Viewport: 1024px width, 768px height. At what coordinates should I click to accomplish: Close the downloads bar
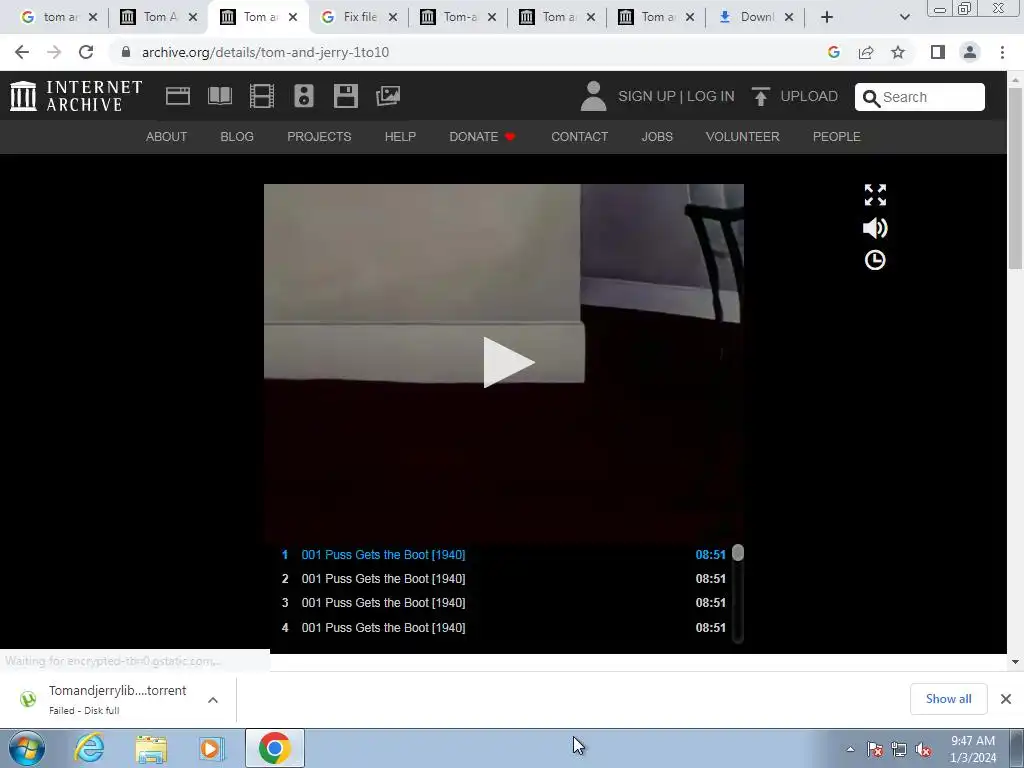tap(1006, 699)
